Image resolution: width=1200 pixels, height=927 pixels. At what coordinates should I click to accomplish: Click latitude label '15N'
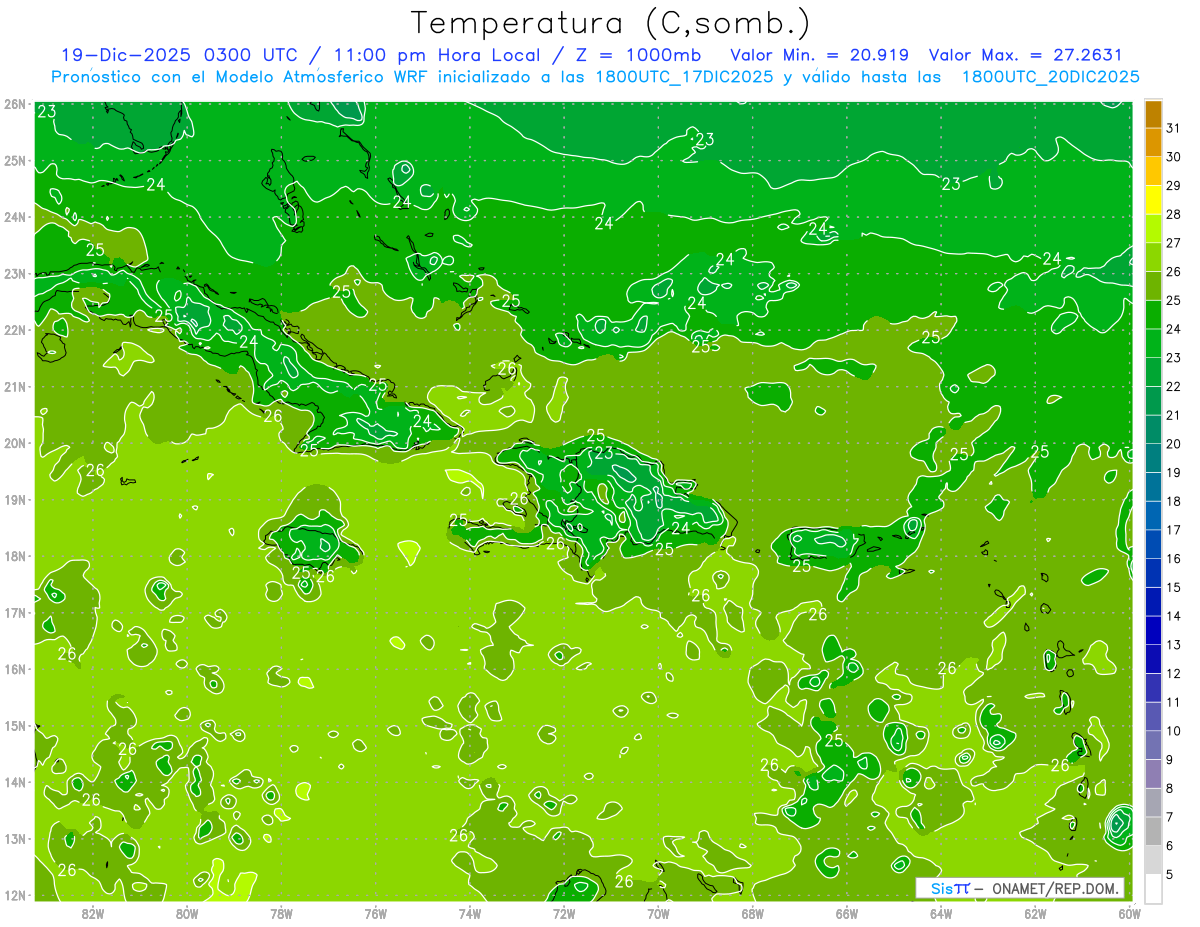click(14, 725)
